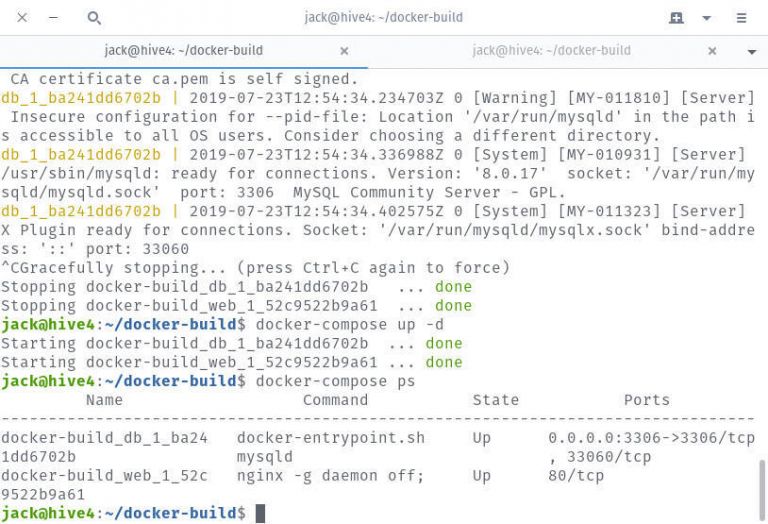Open the tab list dropdown arrow
The height and width of the screenshot is (524, 768).
tap(751, 51)
